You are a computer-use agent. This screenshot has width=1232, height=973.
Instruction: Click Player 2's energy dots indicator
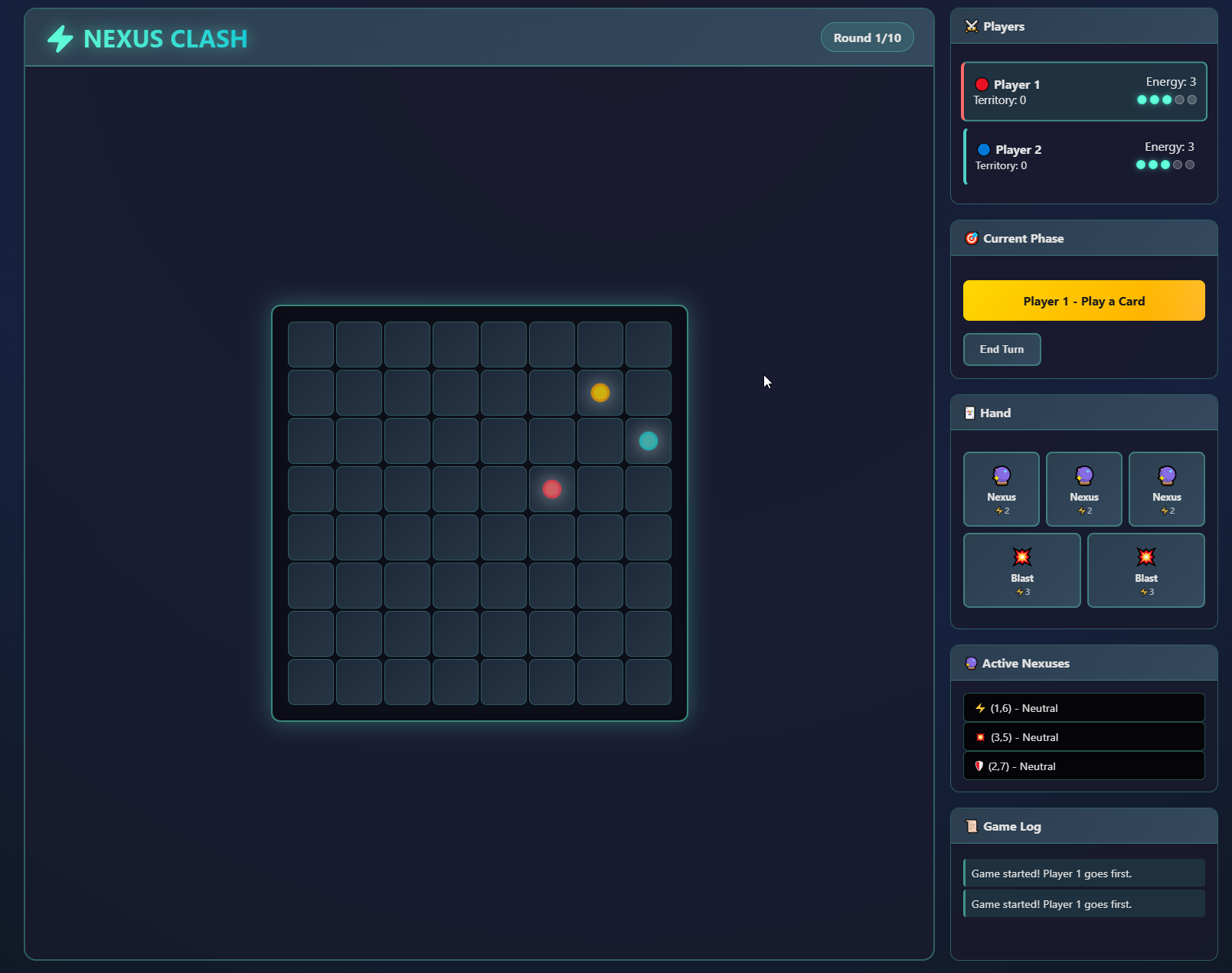[1165, 165]
